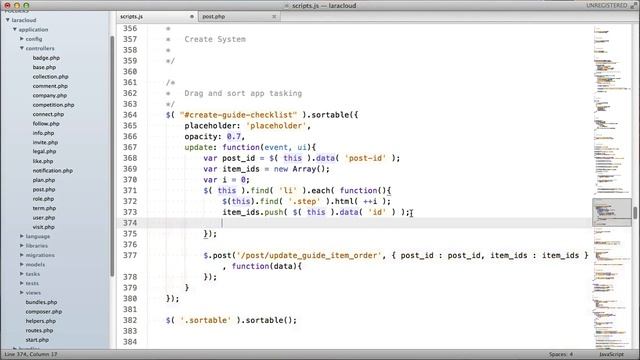
Task: Expand the tasks folder
Action: pos(22,274)
